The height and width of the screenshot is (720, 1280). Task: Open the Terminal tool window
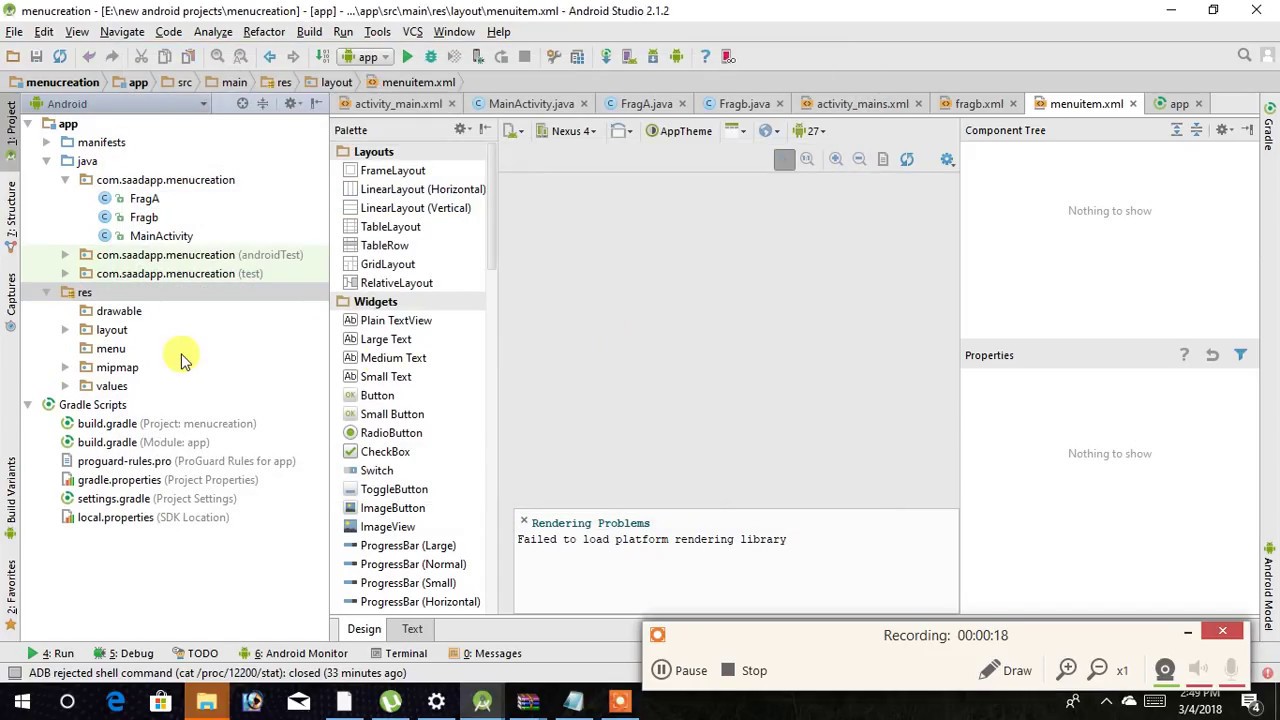tap(397, 654)
